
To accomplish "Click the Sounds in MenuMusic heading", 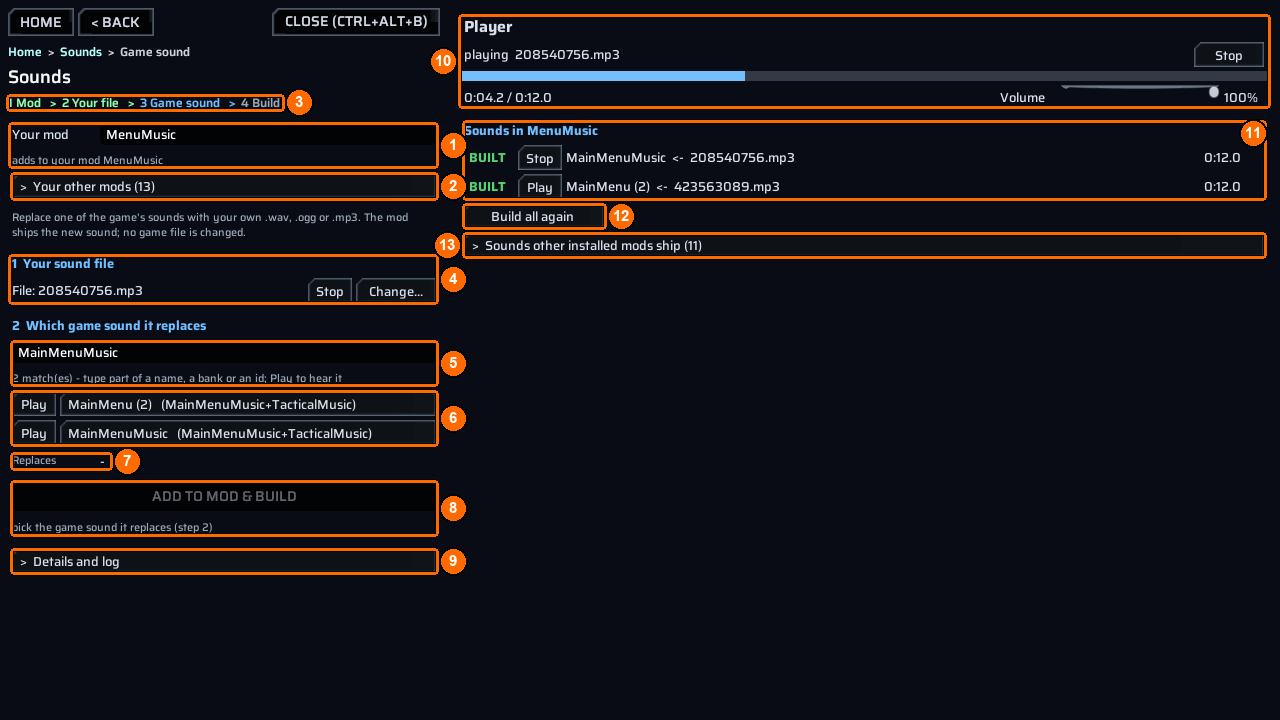I will pos(531,131).
